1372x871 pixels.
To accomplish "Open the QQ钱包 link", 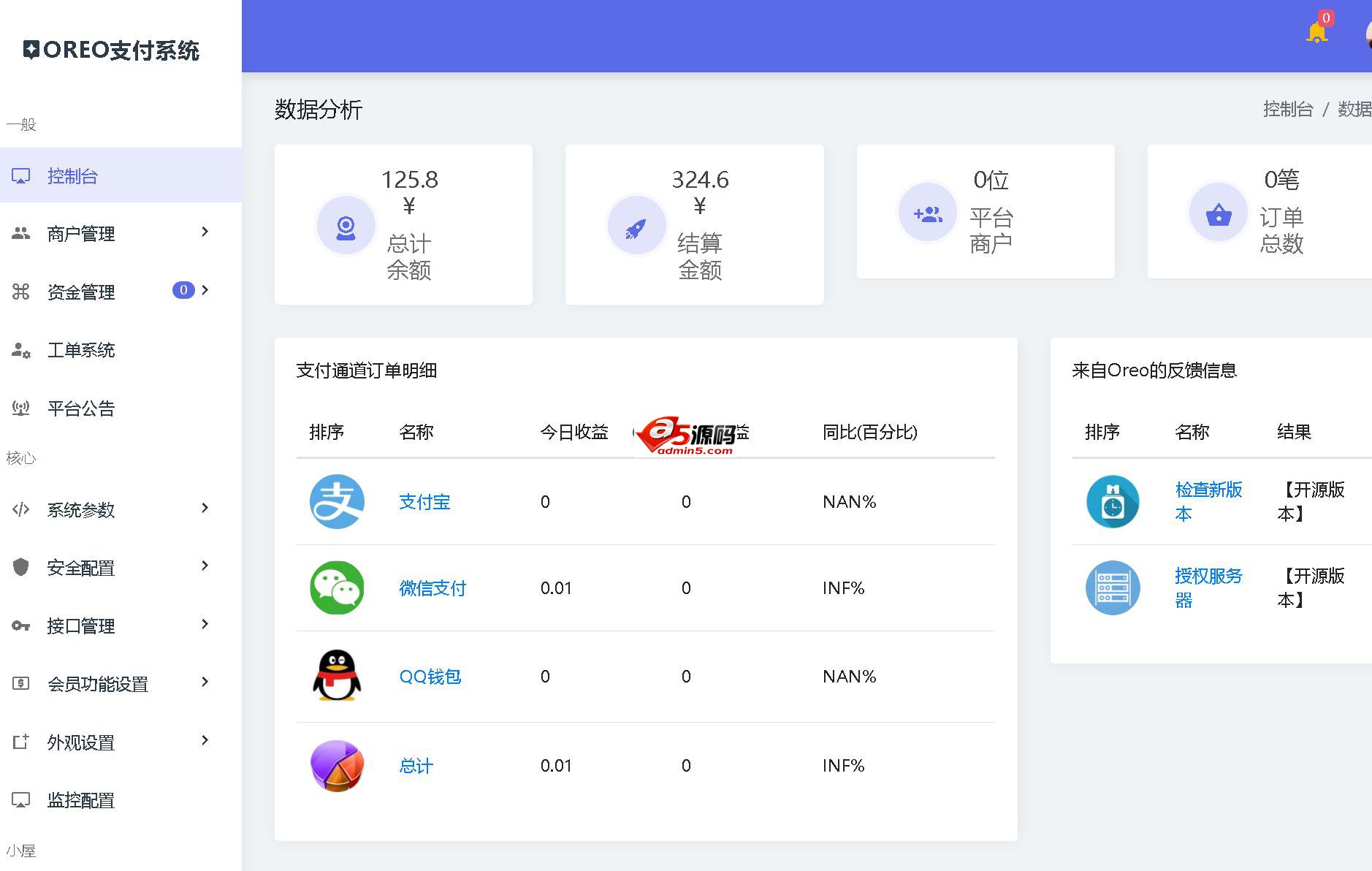I will [x=430, y=677].
